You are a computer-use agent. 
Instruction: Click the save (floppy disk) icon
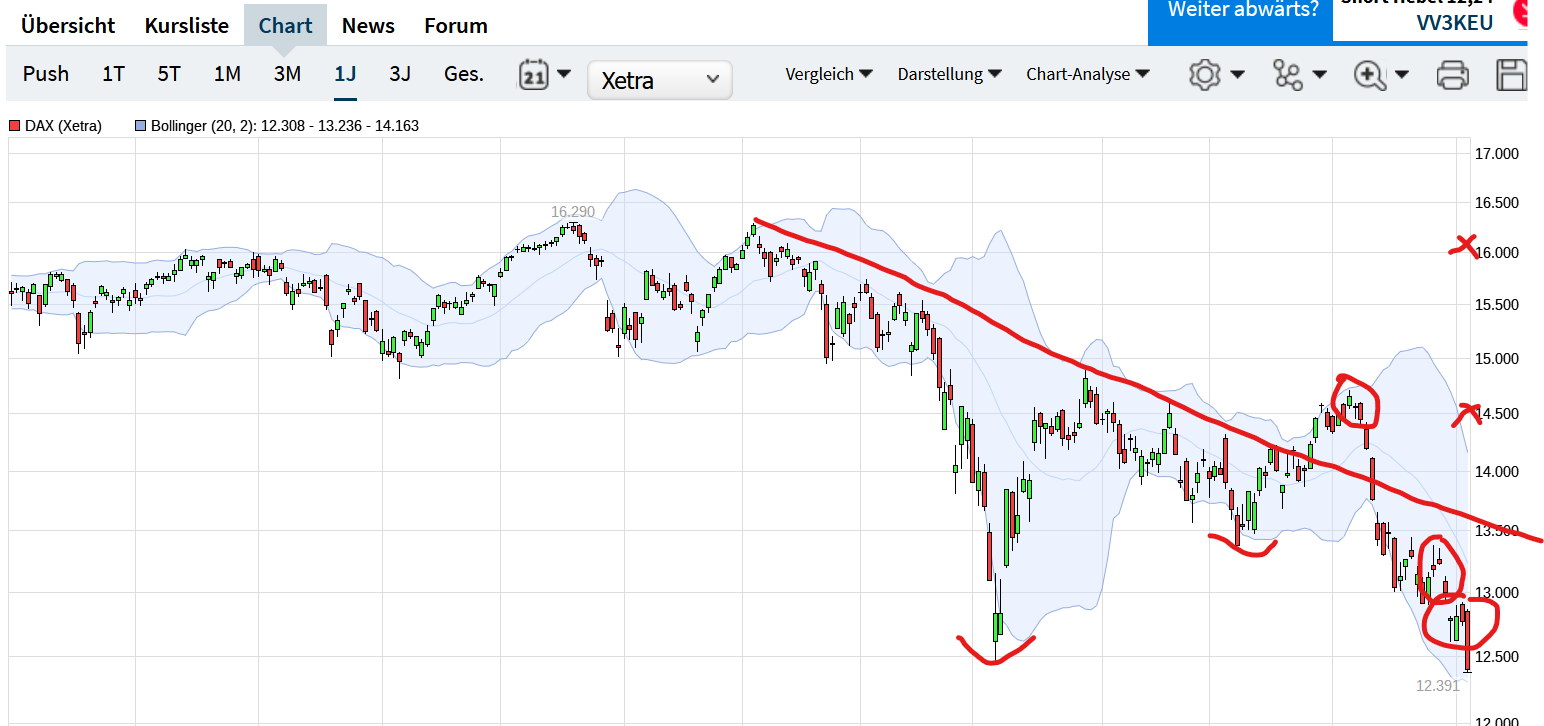click(x=1513, y=74)
